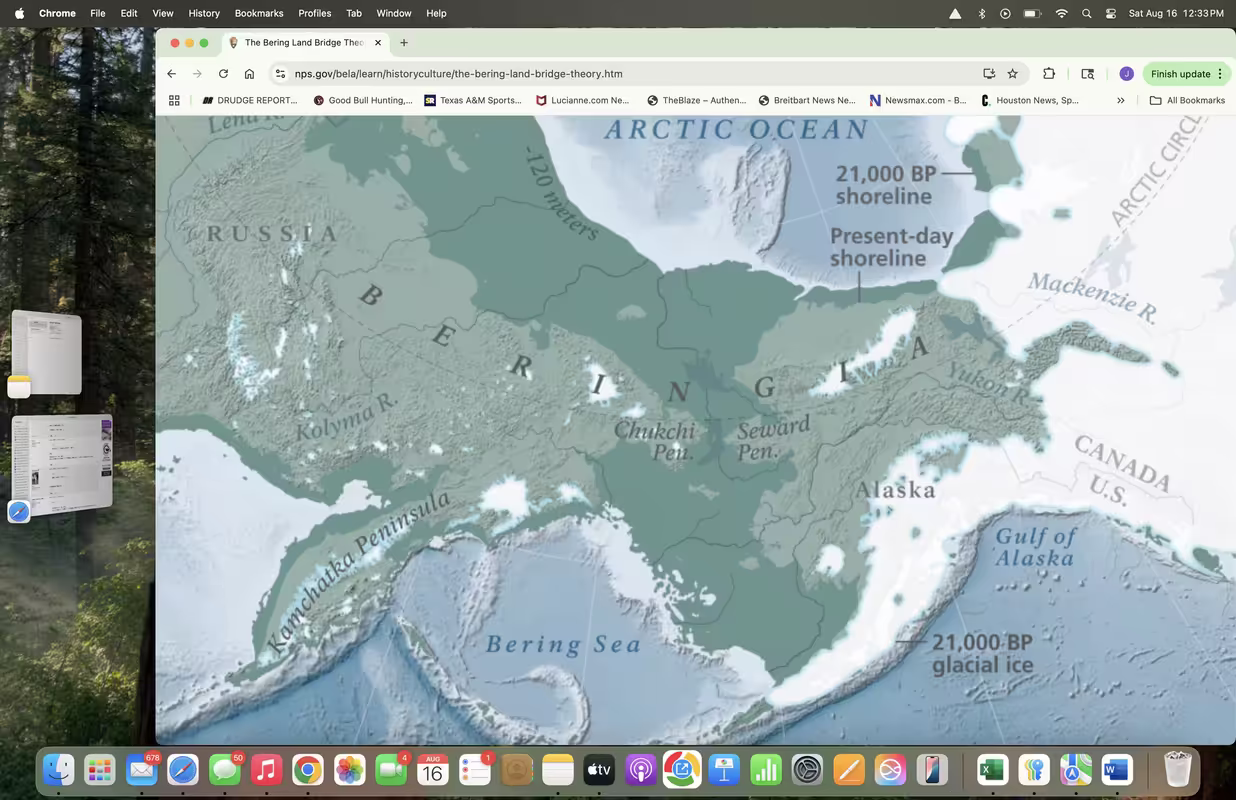Open Texas A&M Sports bookmark

(474, 100)
